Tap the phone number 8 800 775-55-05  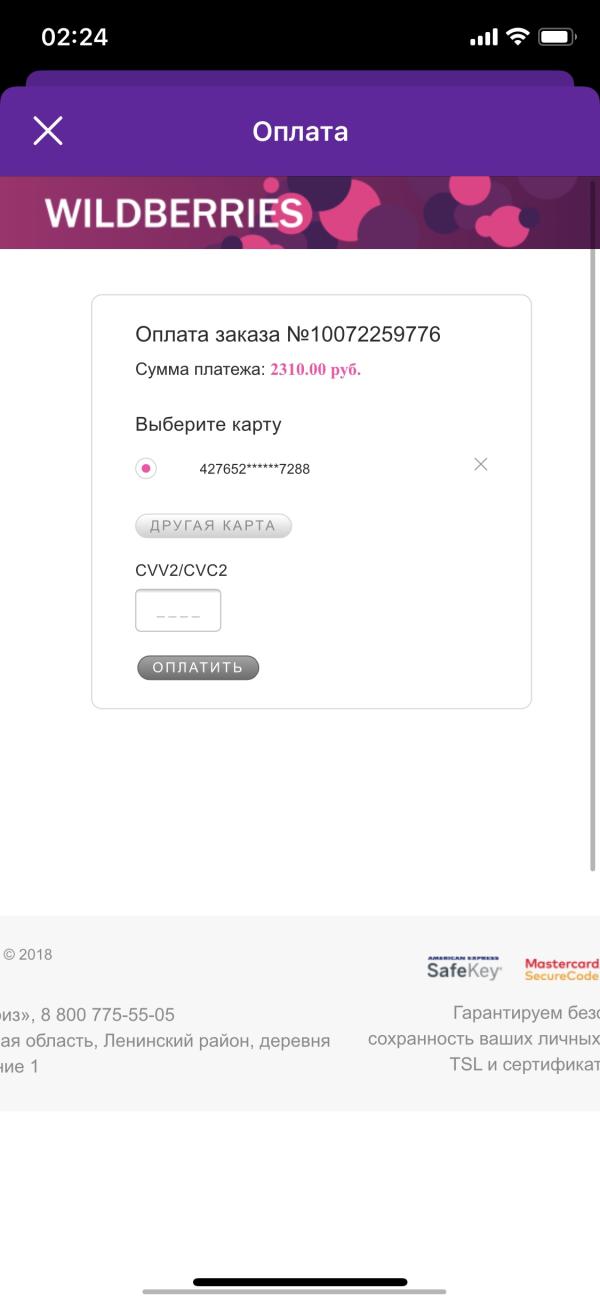tap(108, 1014)
